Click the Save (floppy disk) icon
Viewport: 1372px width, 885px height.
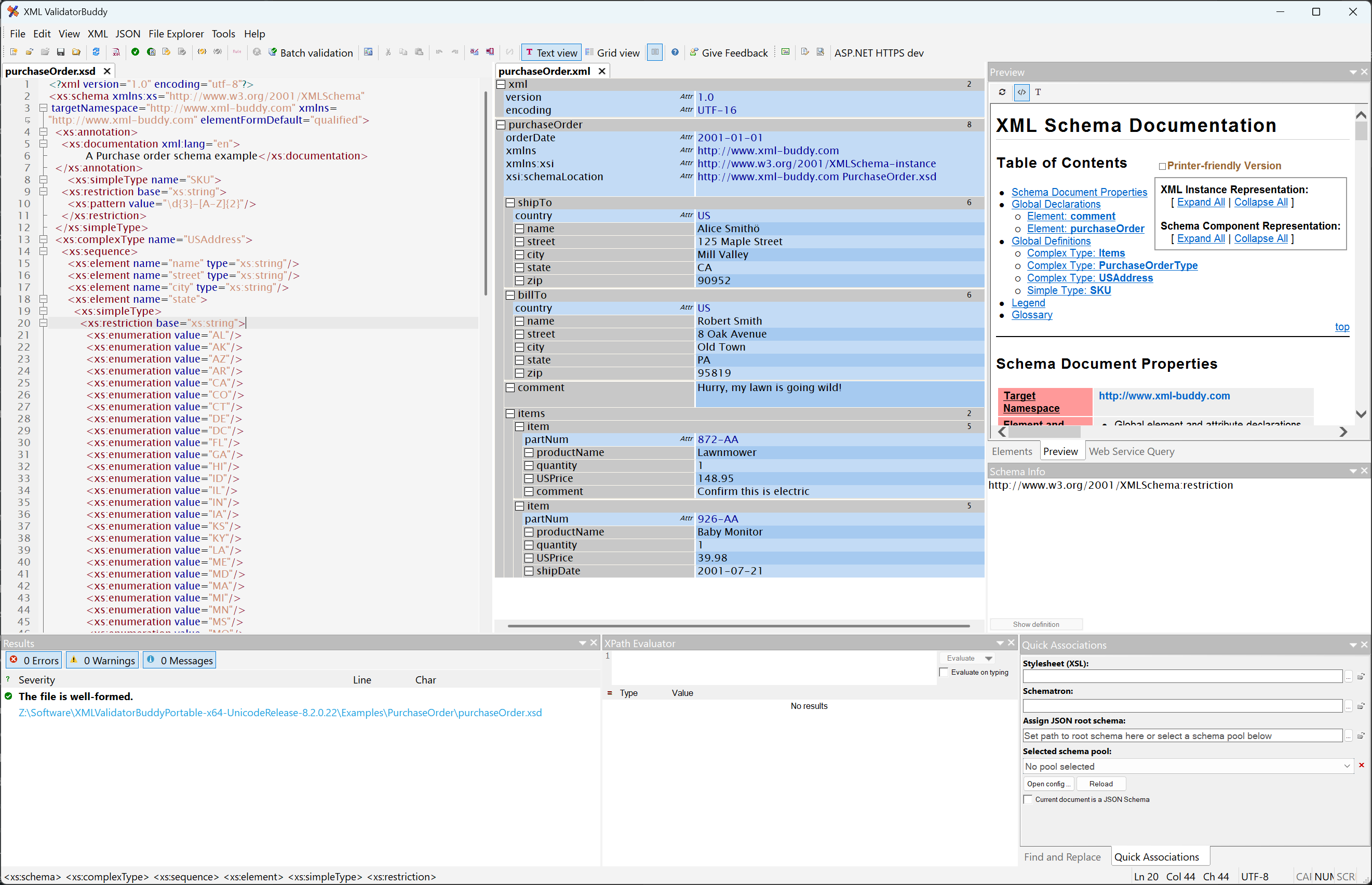point(60,52)
